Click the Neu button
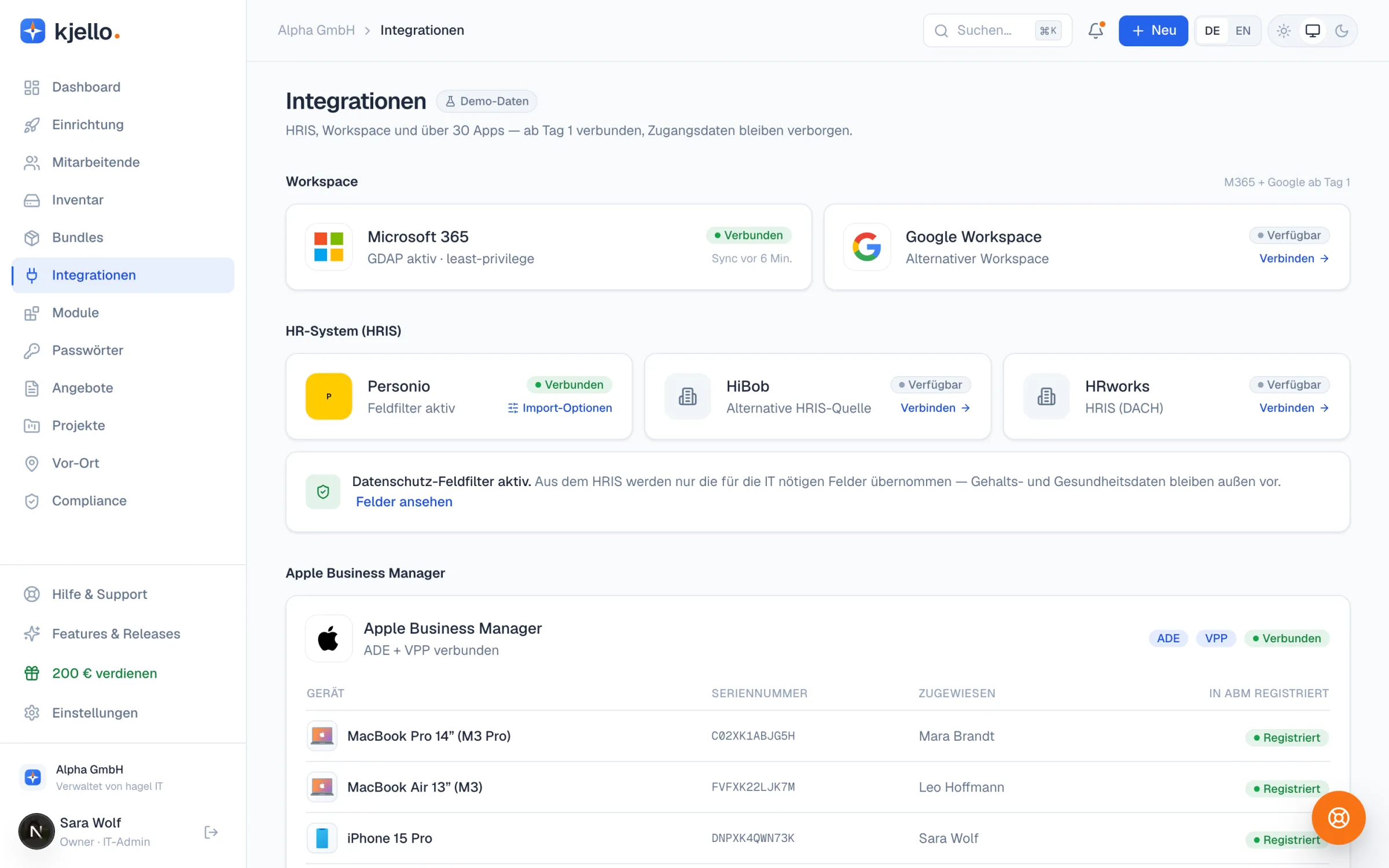Screen dimensions: 1389x868 pyautogui.click(x=1153, y=31)
